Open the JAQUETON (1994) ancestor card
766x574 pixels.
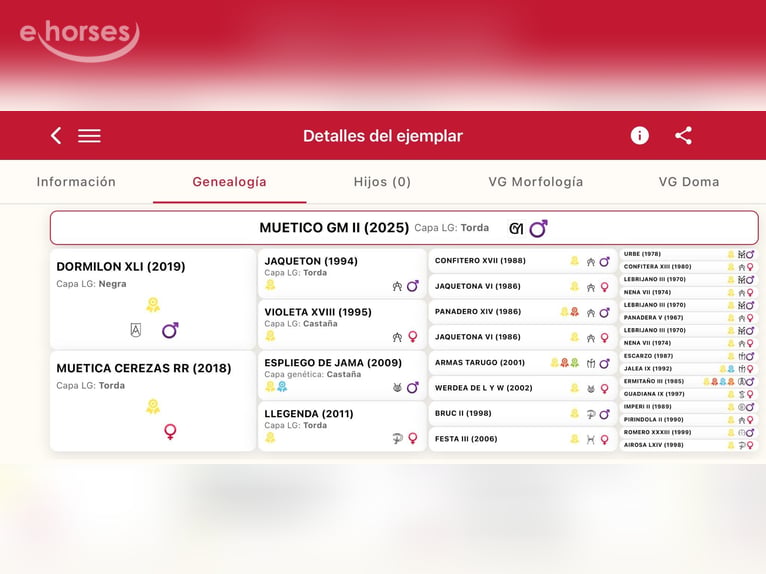(342, 274)
